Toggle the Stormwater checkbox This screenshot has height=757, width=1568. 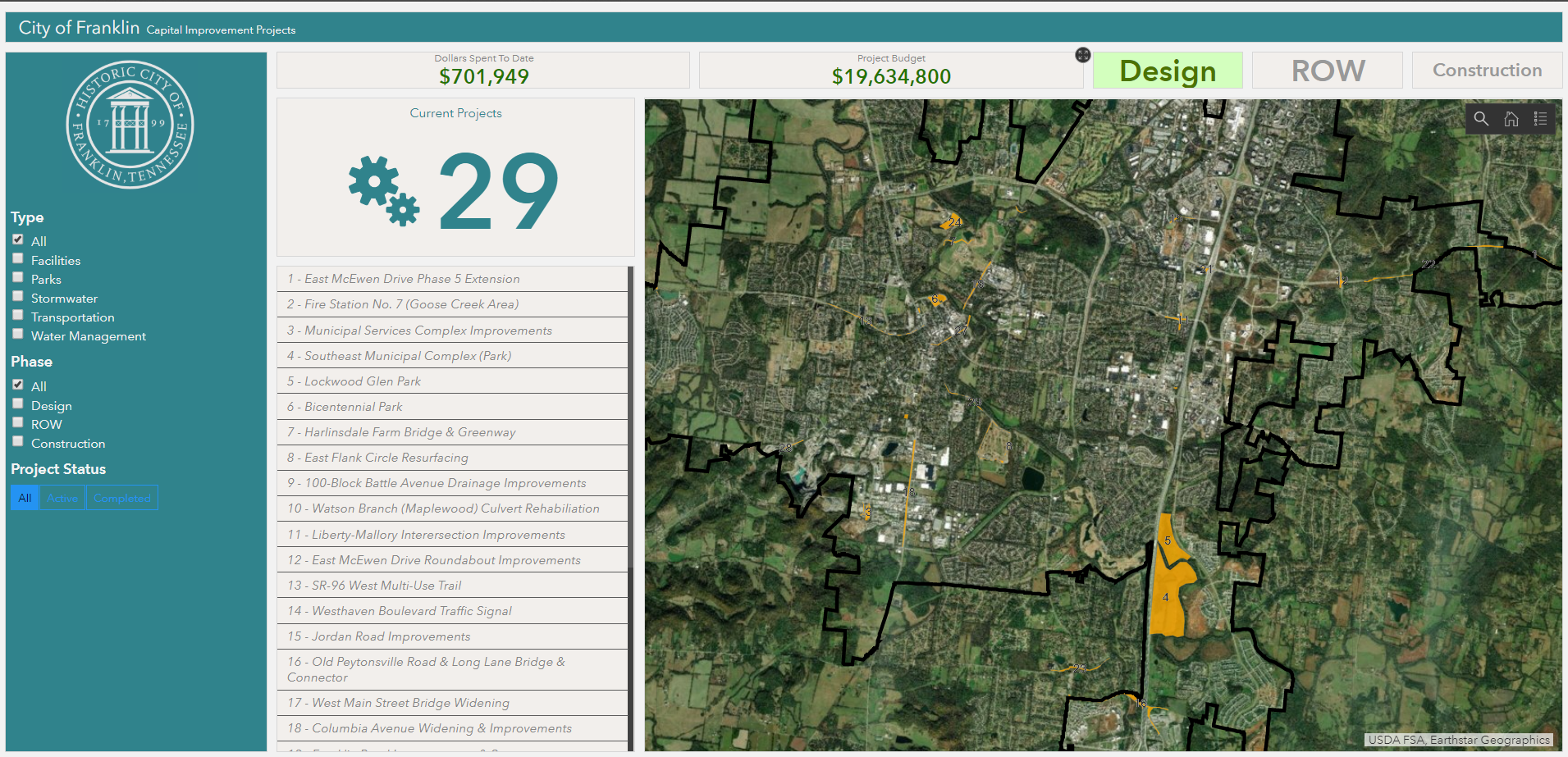click(x=18, y=297)
